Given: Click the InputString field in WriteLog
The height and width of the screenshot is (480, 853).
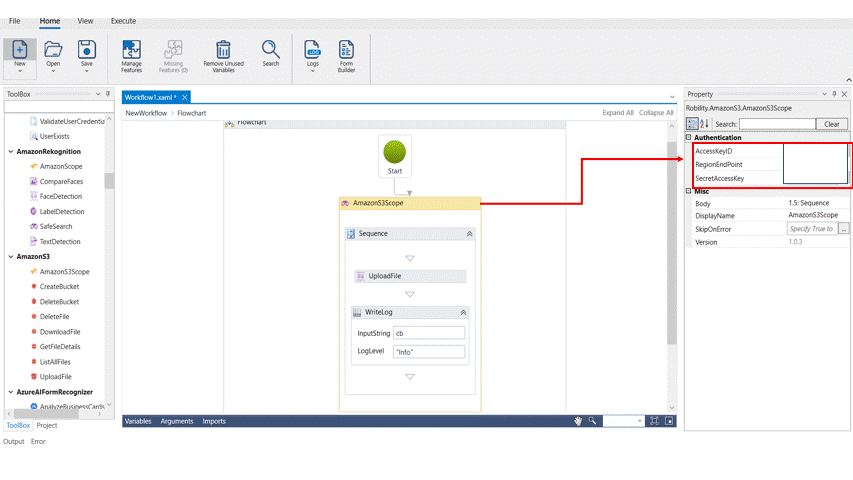Looking at the screenshot, I should pos(428,333).
